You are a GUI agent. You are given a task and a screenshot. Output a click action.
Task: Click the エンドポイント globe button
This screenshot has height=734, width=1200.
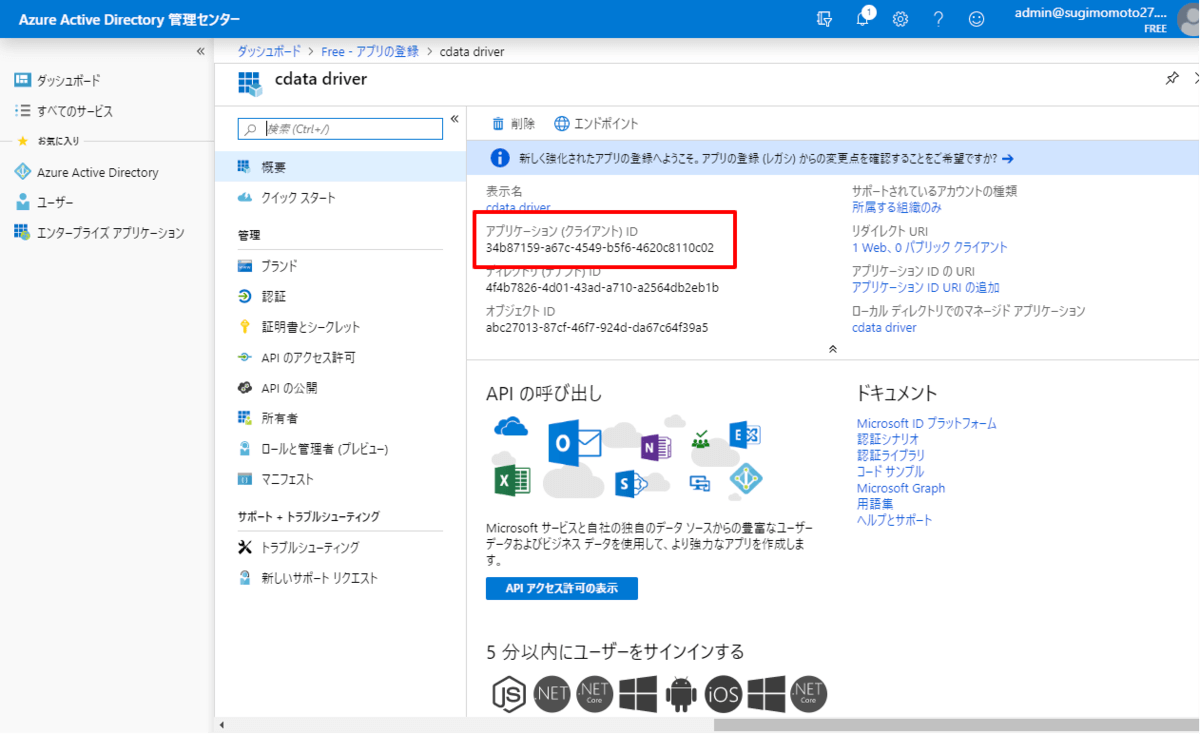pyautogui.click(x=596, y=124)
